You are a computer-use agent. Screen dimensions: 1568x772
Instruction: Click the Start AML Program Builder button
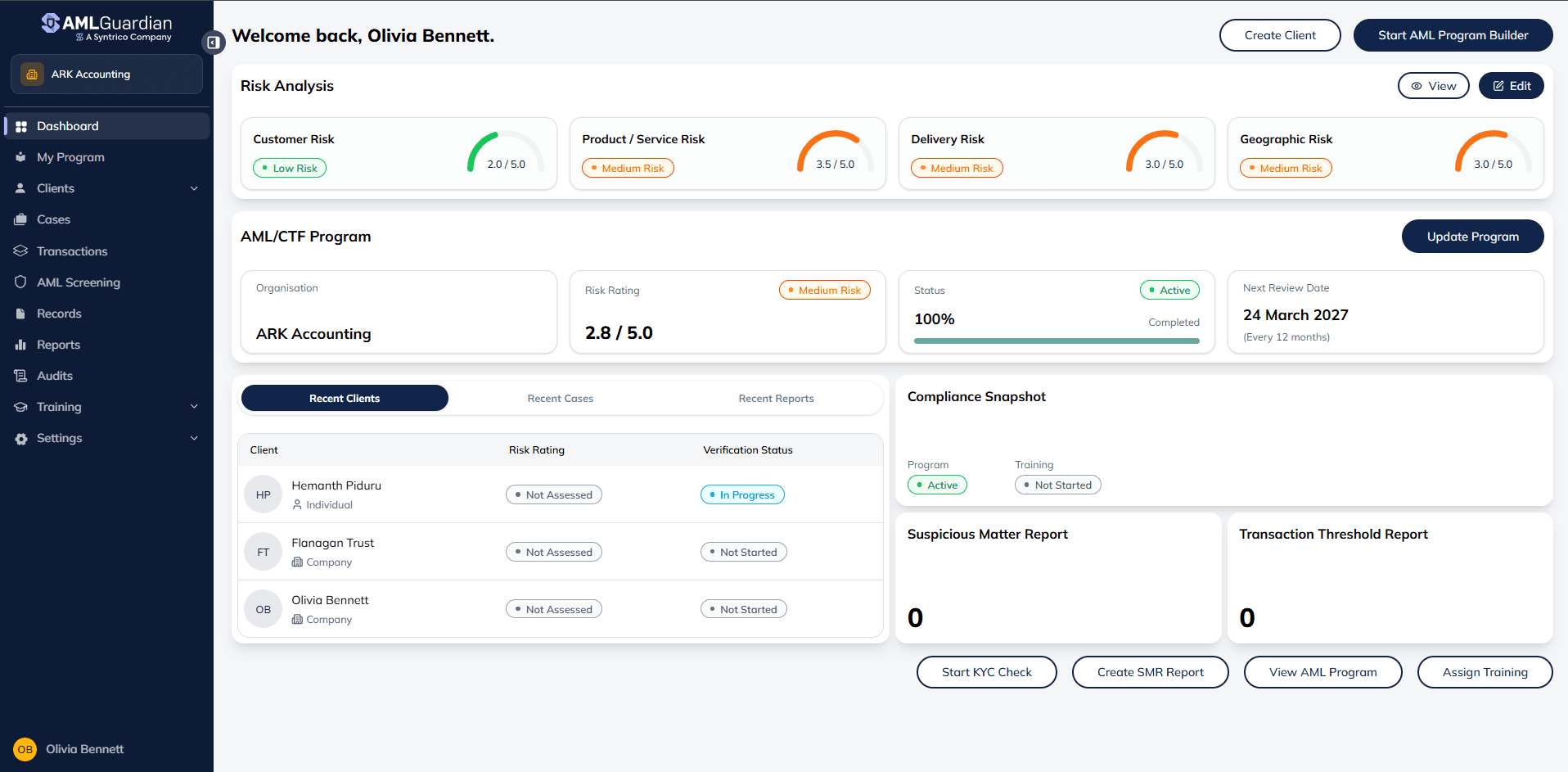(1453, 35)
